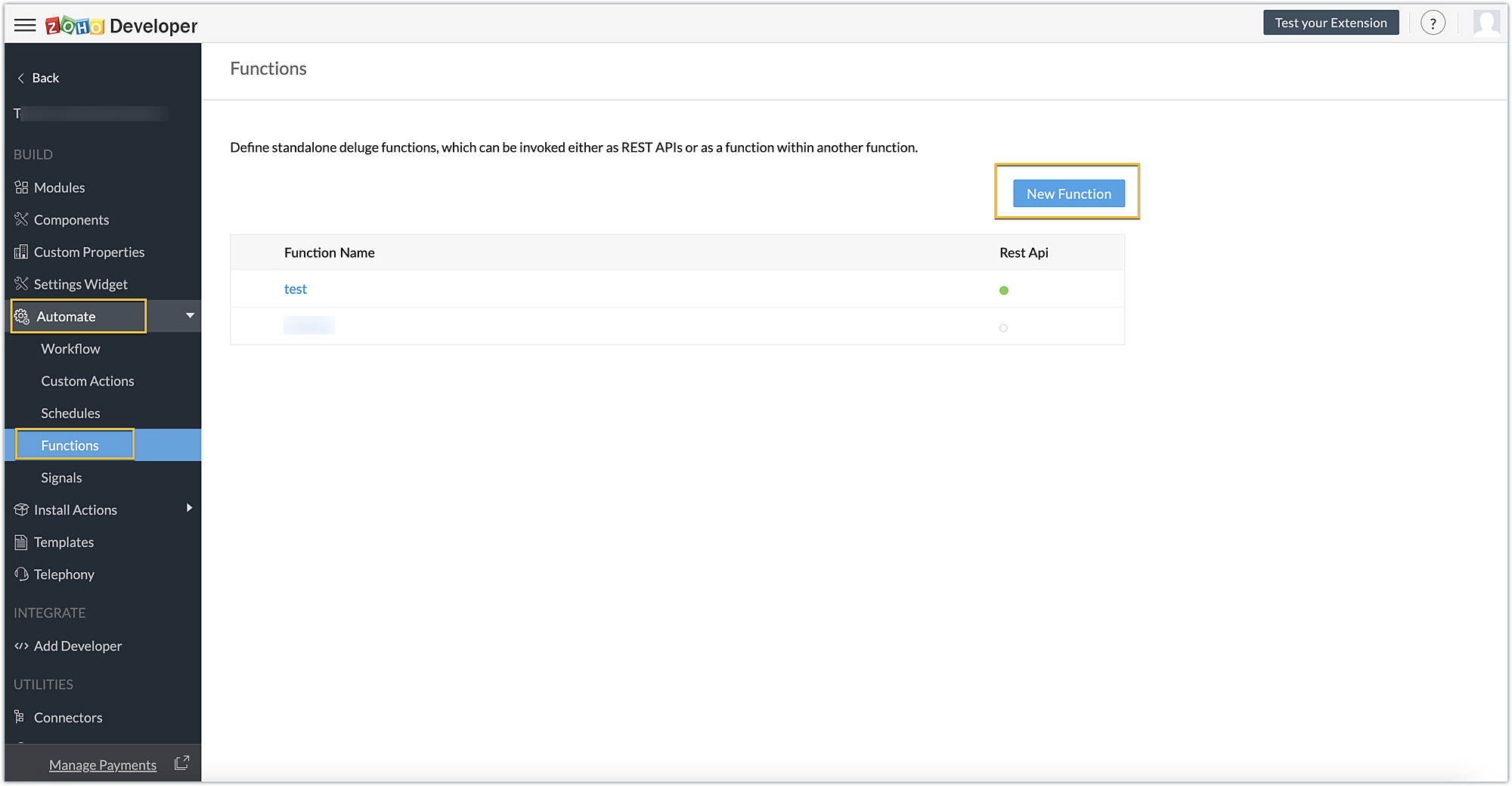Open the test function link
The image size is (1512, 786).
click(x=296, y=289)
